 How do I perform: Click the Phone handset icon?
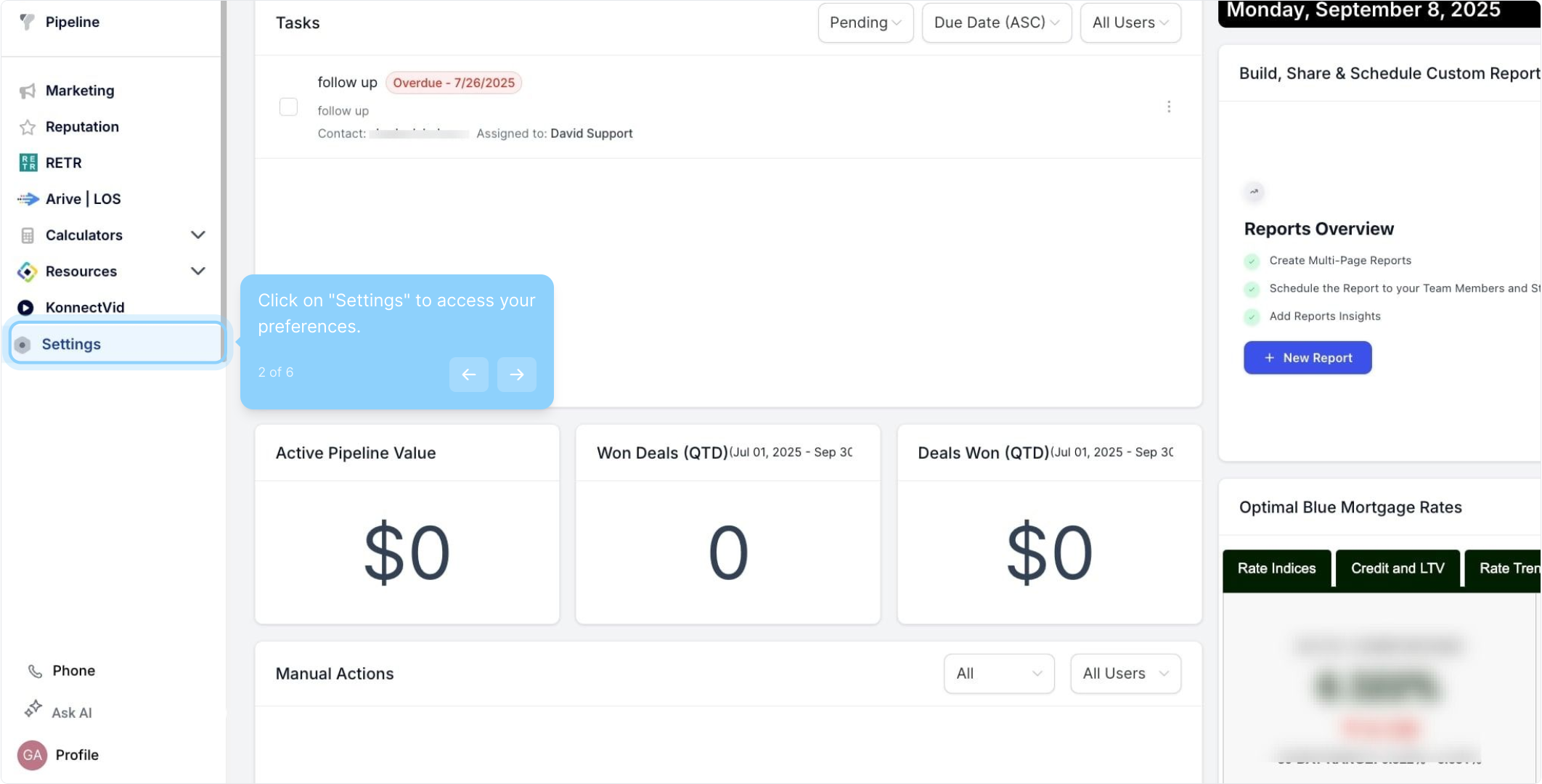[35, 671]
